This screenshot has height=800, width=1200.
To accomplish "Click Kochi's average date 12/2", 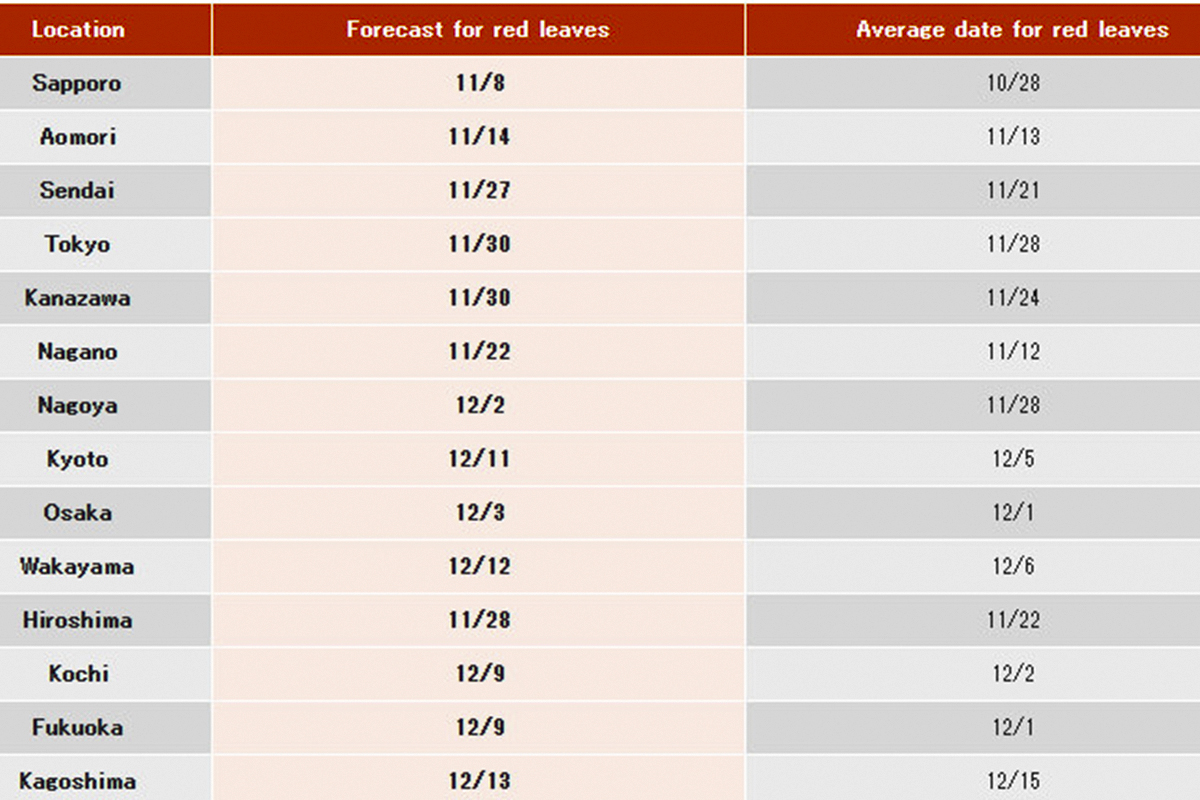I will click(x=1012, y=675).
